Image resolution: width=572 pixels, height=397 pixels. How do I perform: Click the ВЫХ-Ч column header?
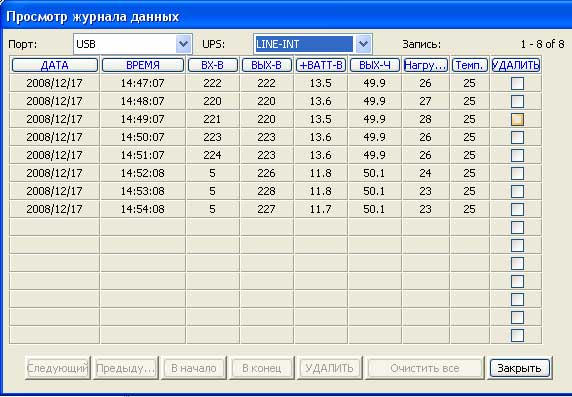click(x=375, y=65)
